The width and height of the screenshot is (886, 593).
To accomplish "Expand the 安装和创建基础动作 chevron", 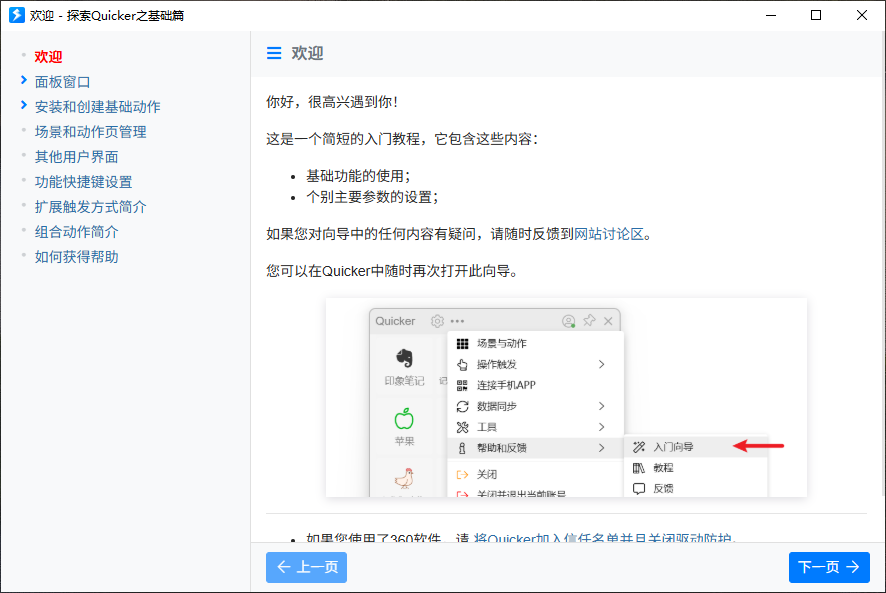I will [x=23, y=105].
